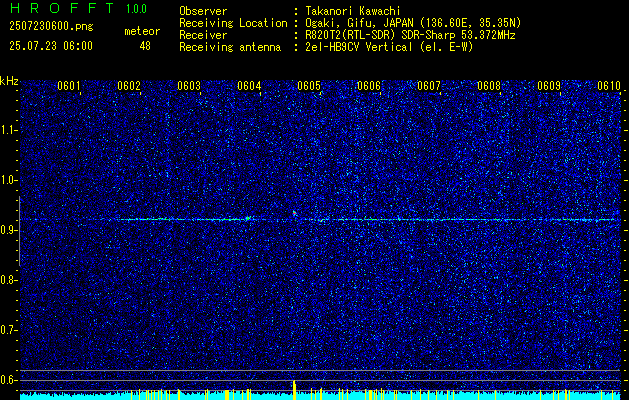
Task: Click the meteor count label
Action: (142, 31)
